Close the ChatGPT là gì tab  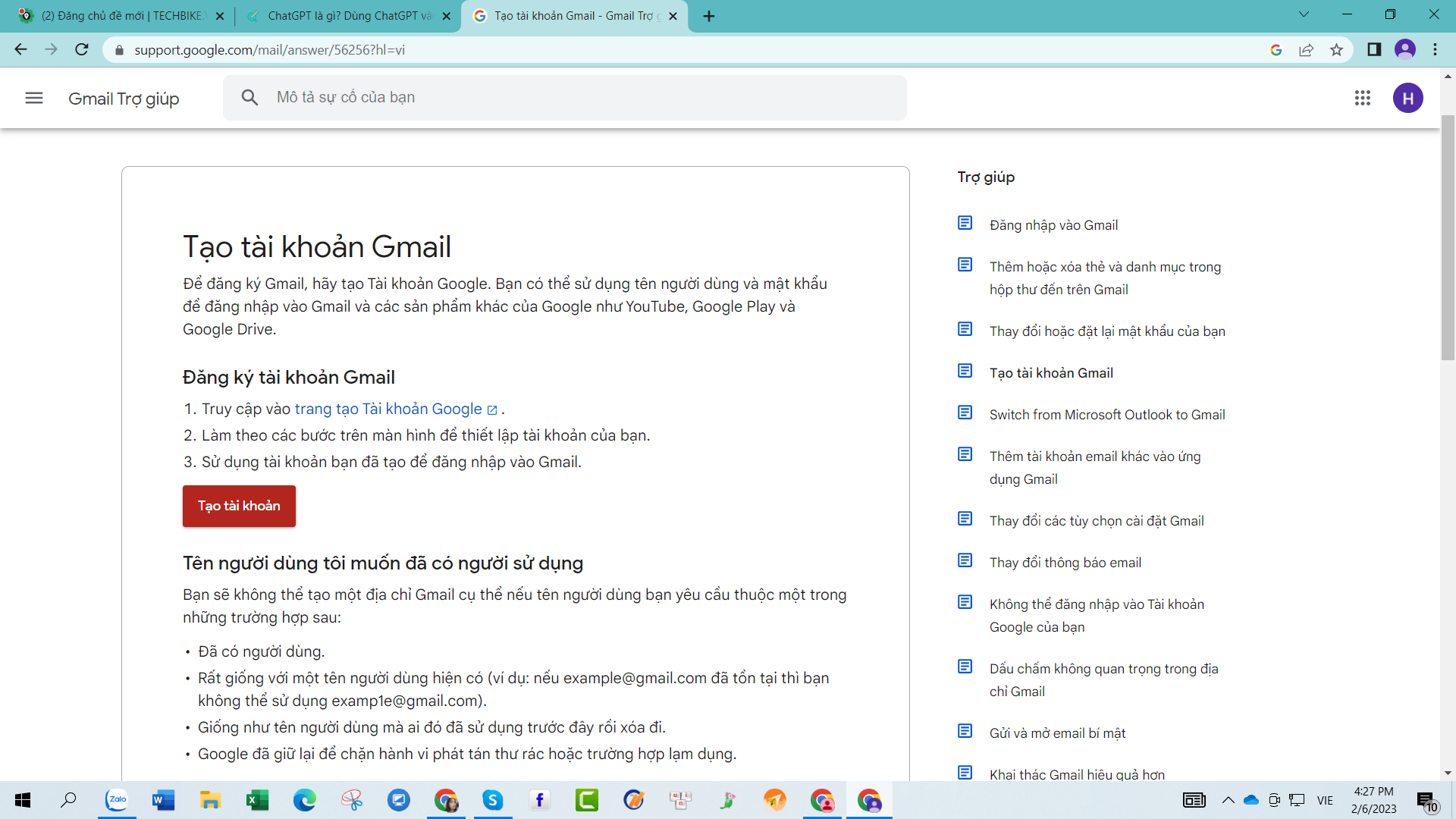pyautogui.click(x=446, y=16)
